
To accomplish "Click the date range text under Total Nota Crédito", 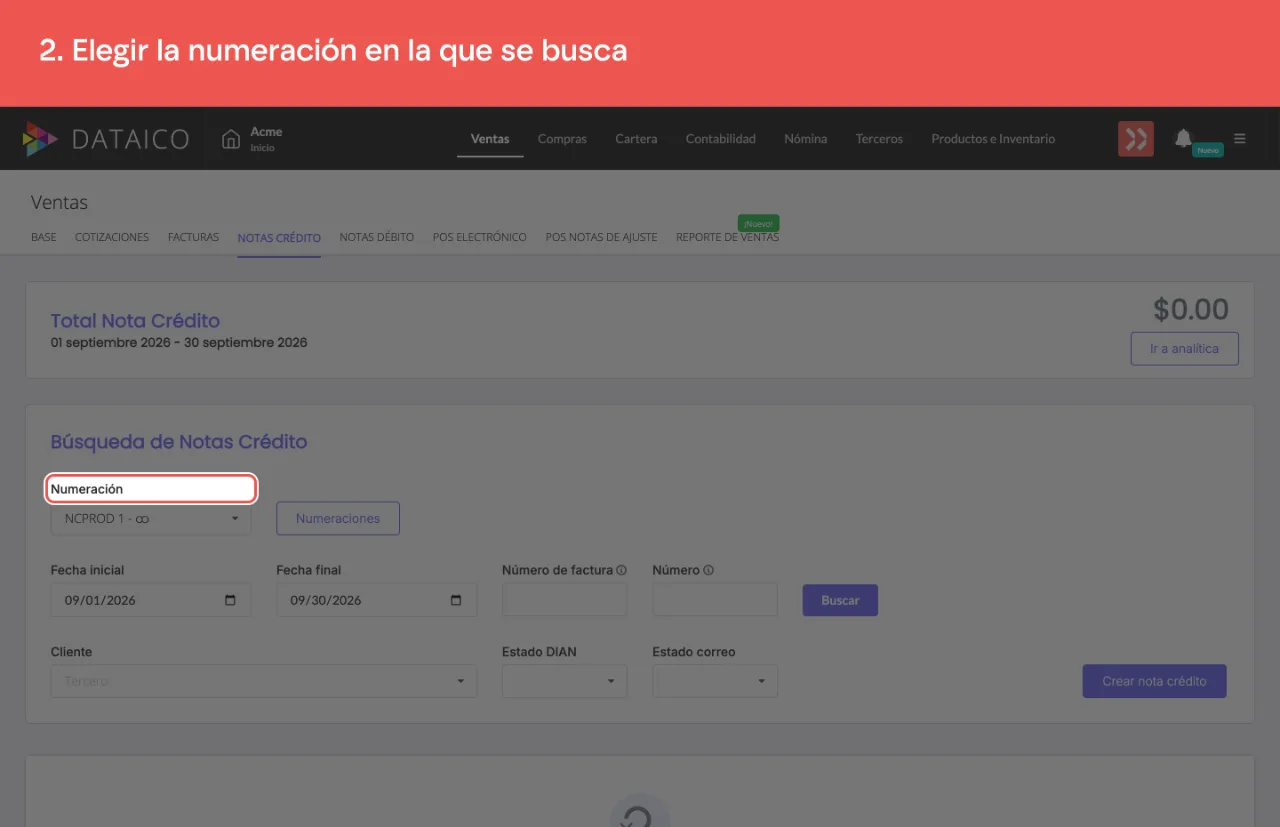I will (x=179, y=342).
